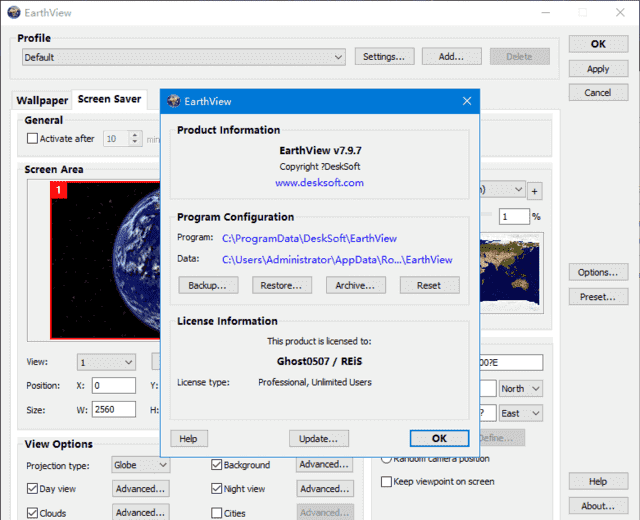Toggle the Background checkbox
640x520 pixels.
point(217,464)
